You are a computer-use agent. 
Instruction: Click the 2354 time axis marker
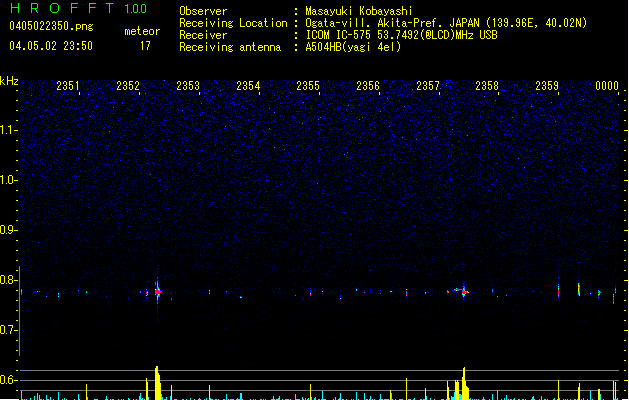point(248,85)
